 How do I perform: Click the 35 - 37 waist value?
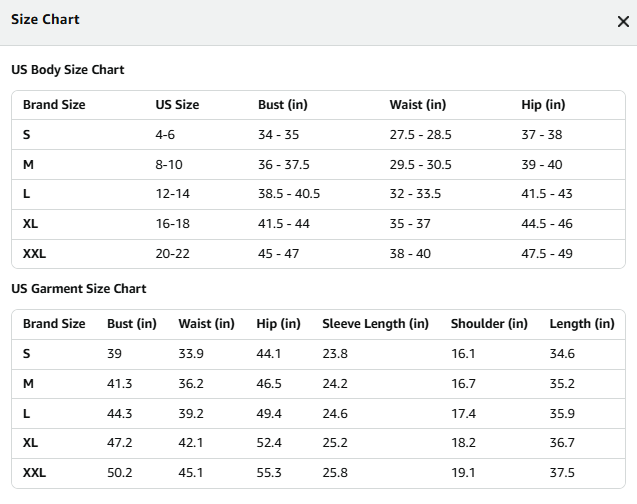[410, 224]
